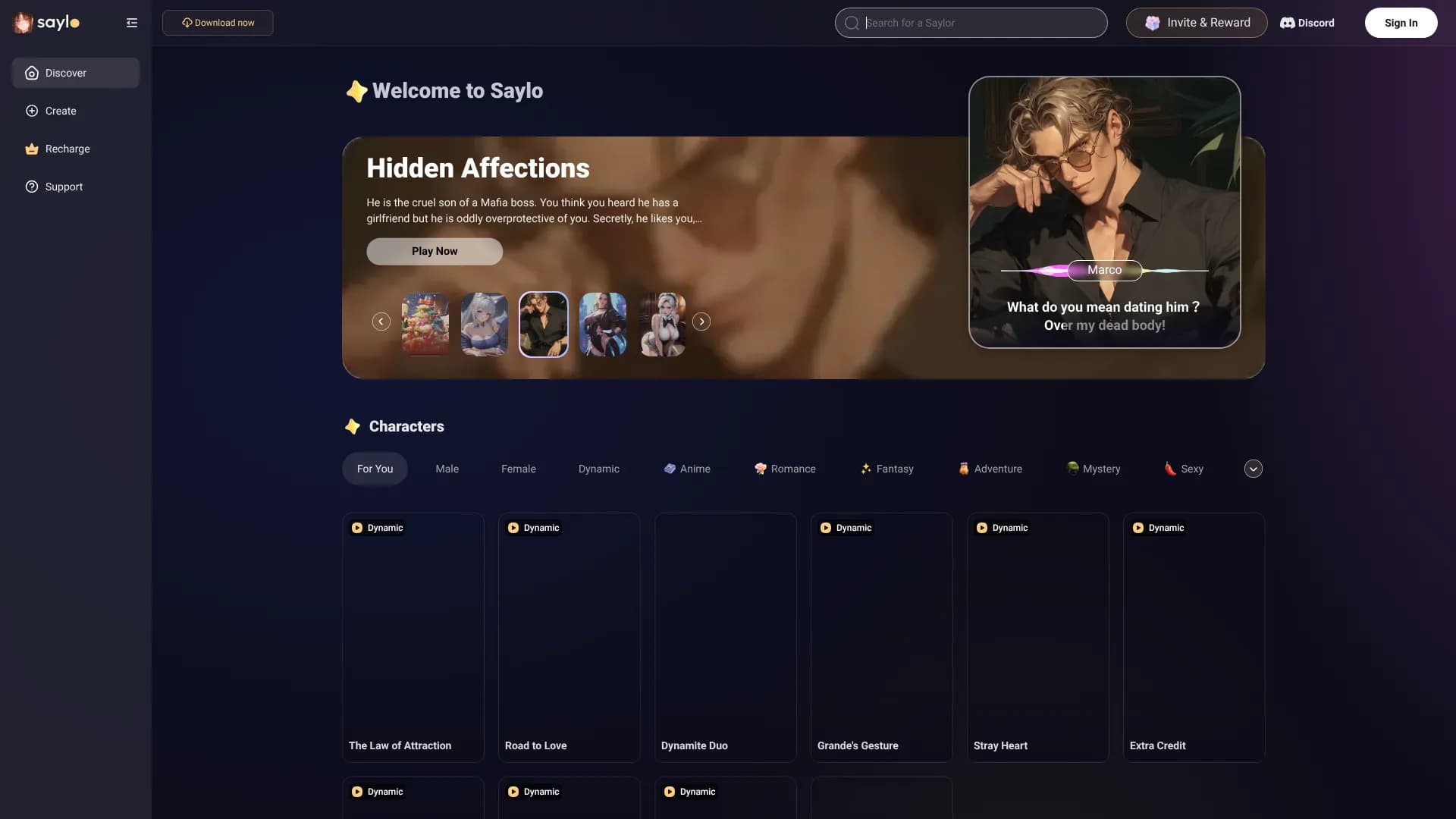The image size is (1456, 819).
Task: Select the bunny girl carousel thumbnail
Action: [x=662, y=325]
